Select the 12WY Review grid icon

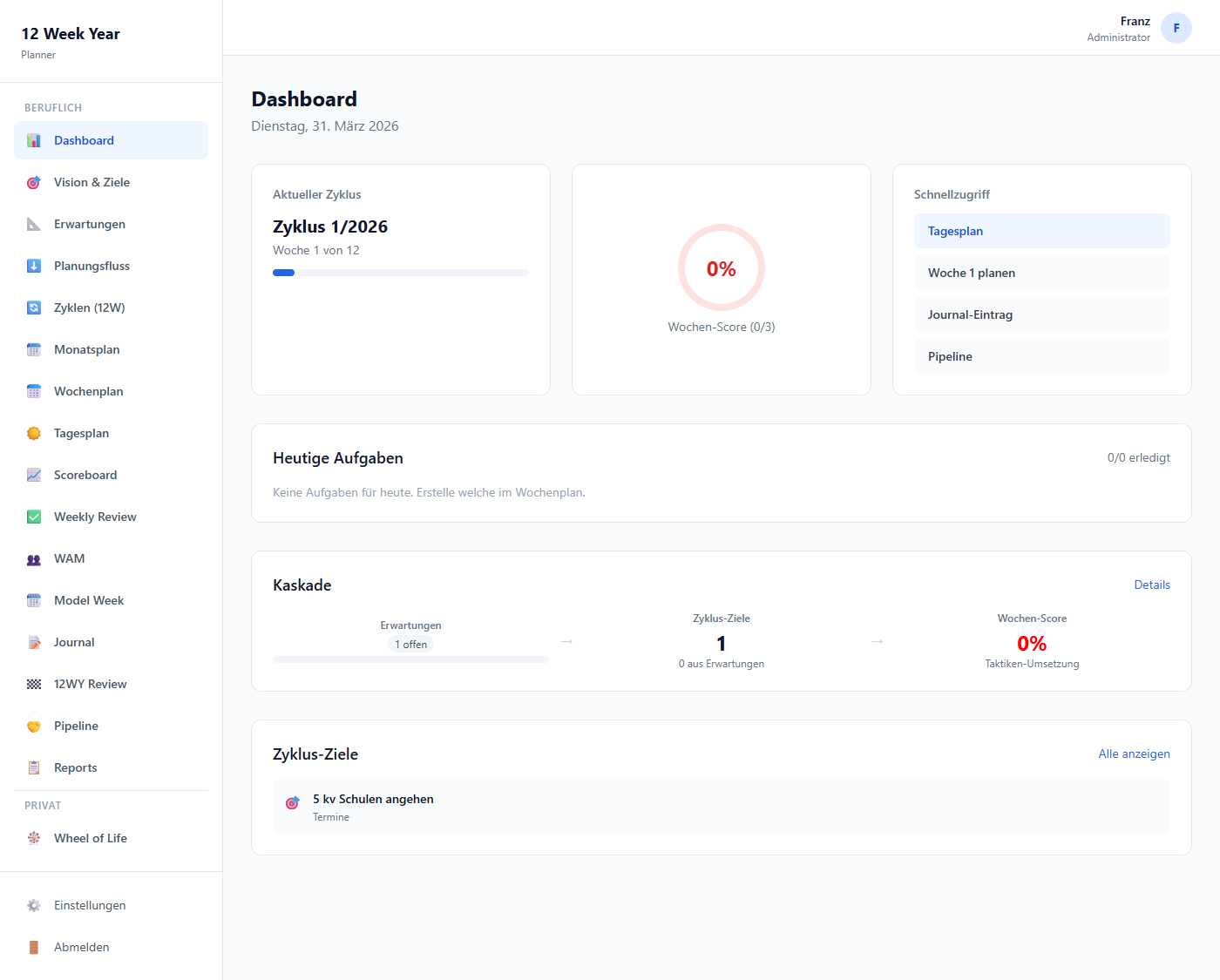coord(33,684)
